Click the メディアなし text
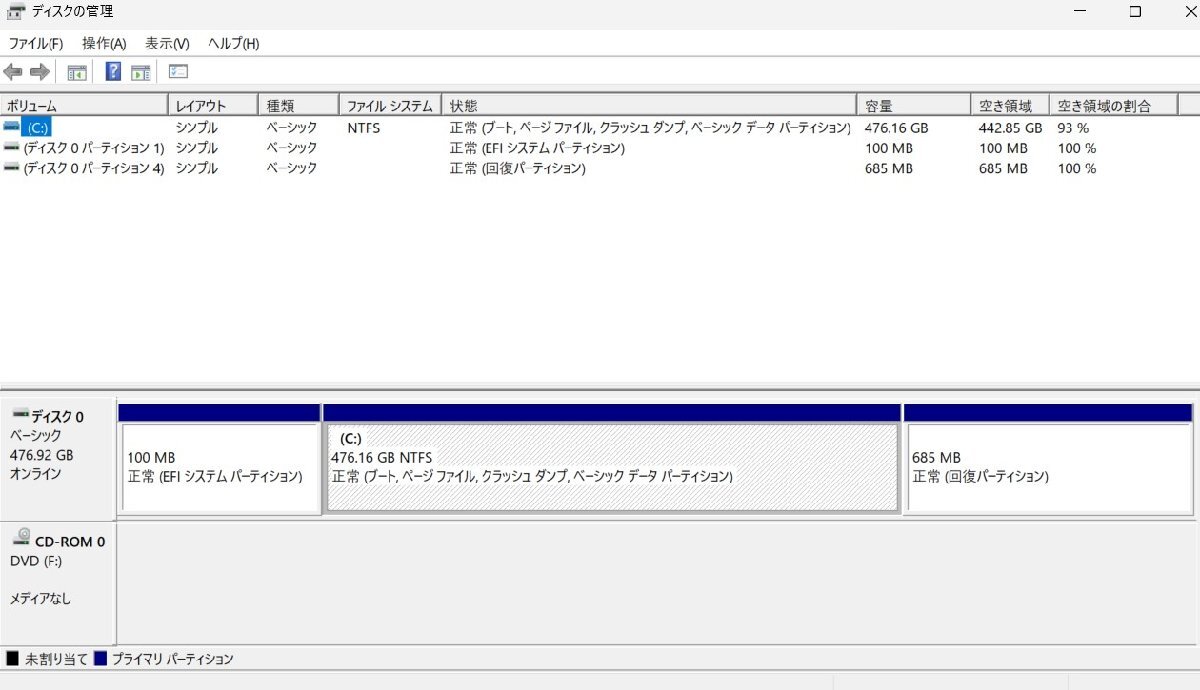The image size is (1200, 690). (x=40, y=599)
